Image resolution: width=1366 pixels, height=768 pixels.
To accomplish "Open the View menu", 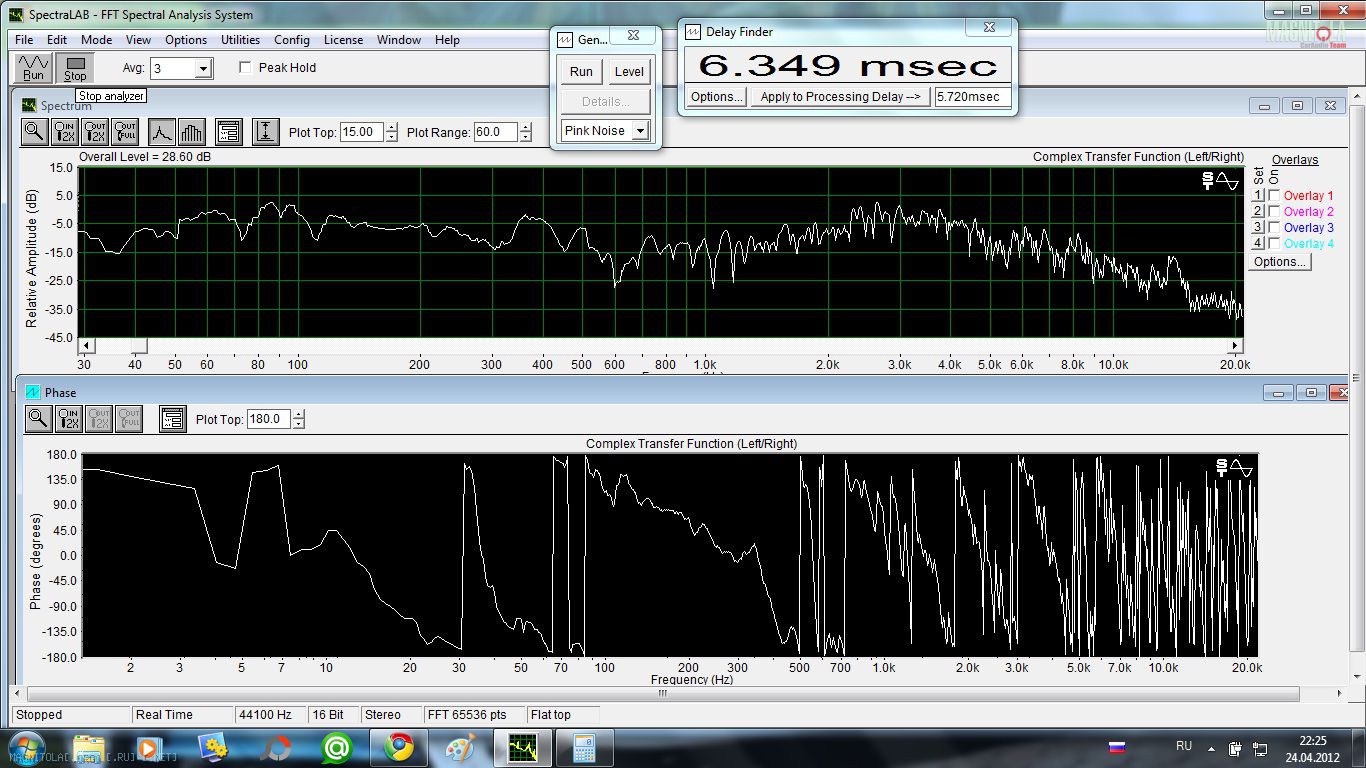I will 138,40.
